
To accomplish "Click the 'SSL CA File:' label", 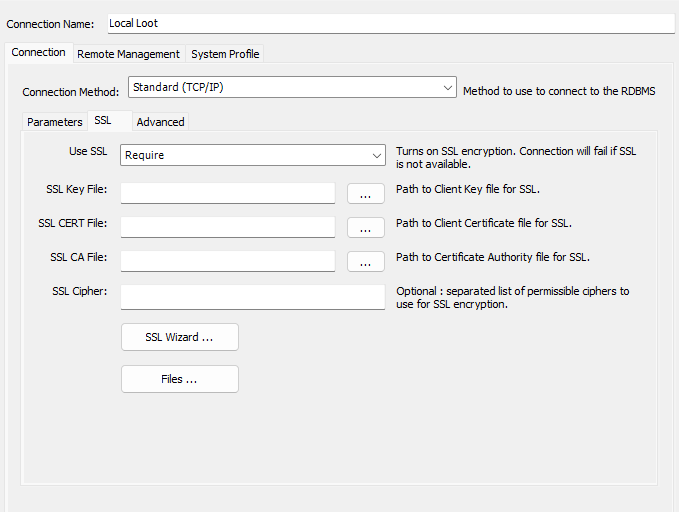I will click(78, 257).
